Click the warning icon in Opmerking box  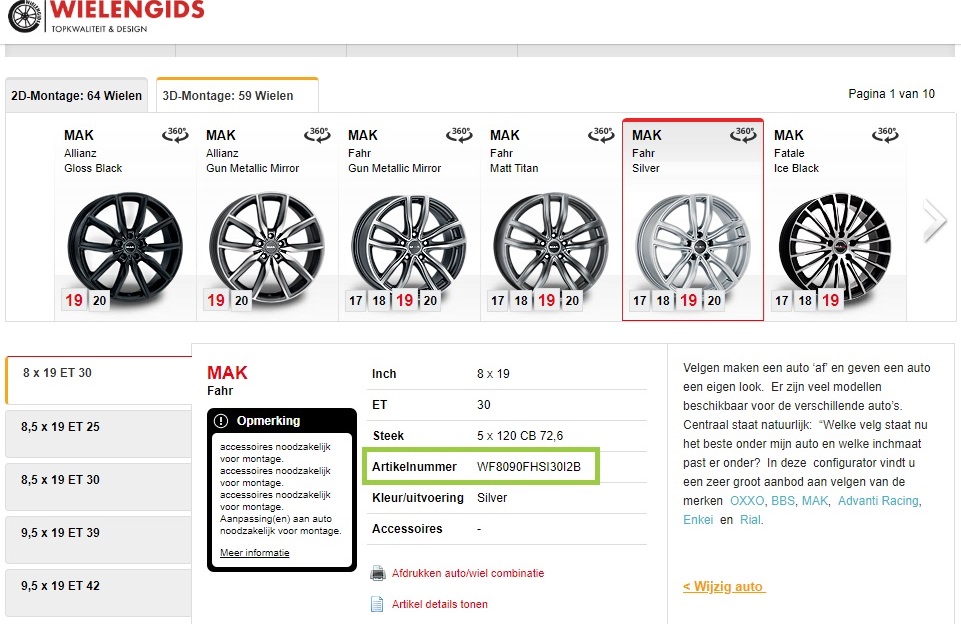tap(221, 421)
